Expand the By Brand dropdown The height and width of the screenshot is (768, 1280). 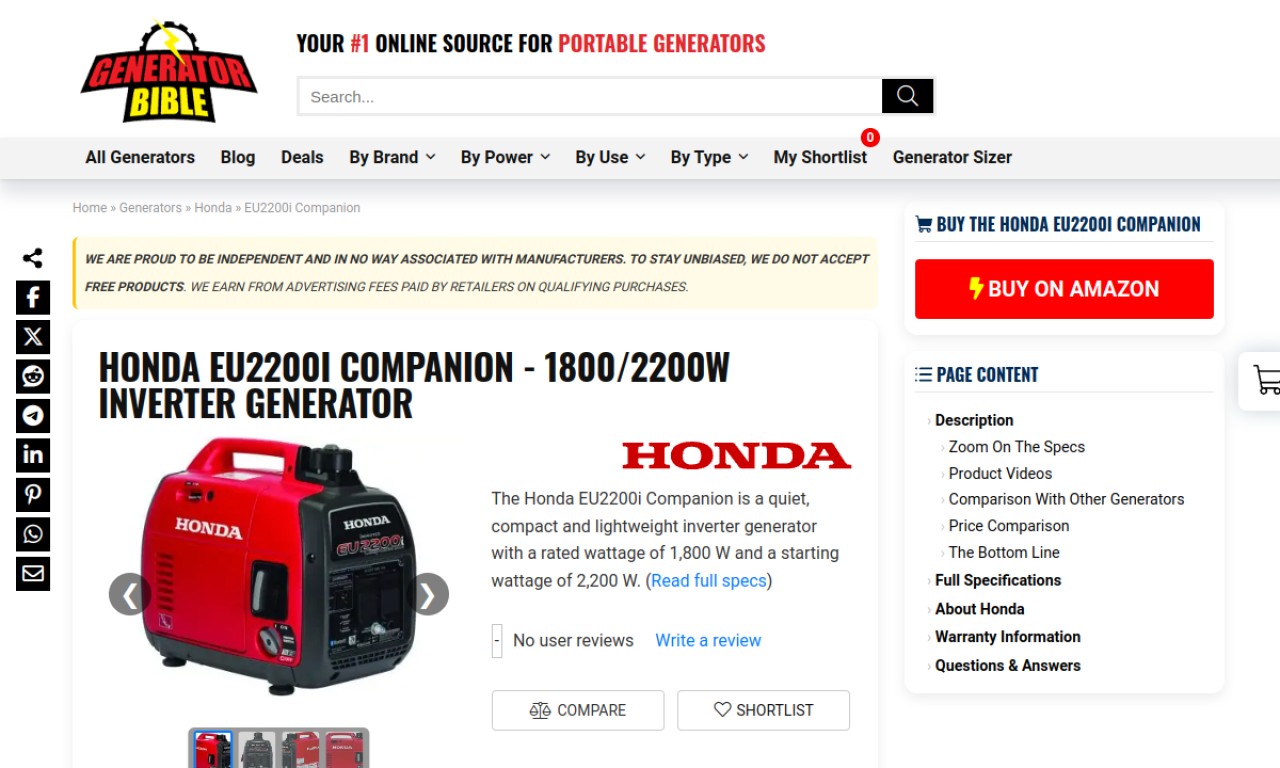point(392,157)
